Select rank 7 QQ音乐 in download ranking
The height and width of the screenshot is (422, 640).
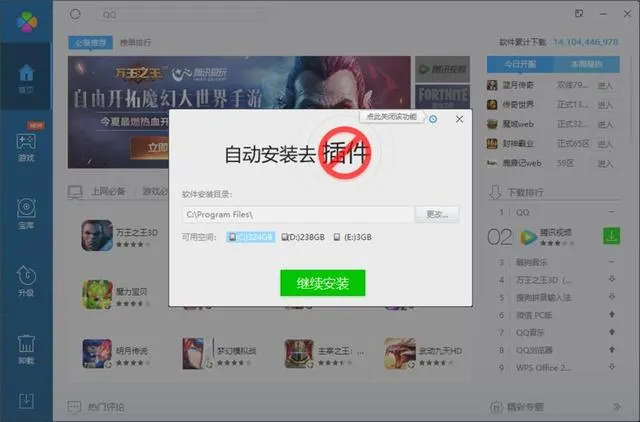tap(530, 333)
